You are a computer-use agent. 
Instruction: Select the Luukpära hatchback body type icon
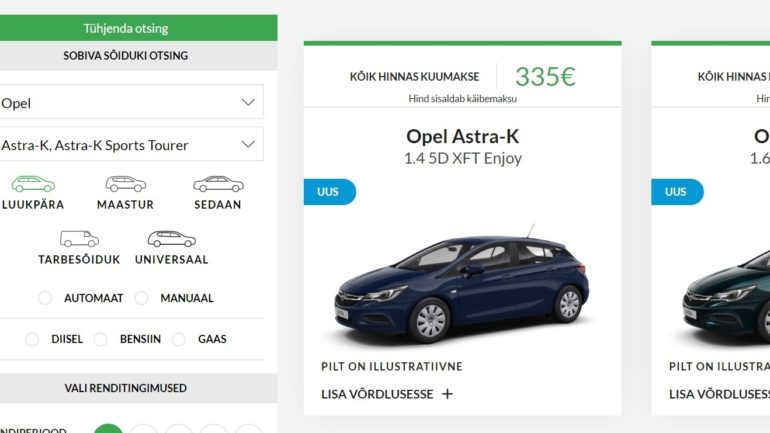click(33, 184)
